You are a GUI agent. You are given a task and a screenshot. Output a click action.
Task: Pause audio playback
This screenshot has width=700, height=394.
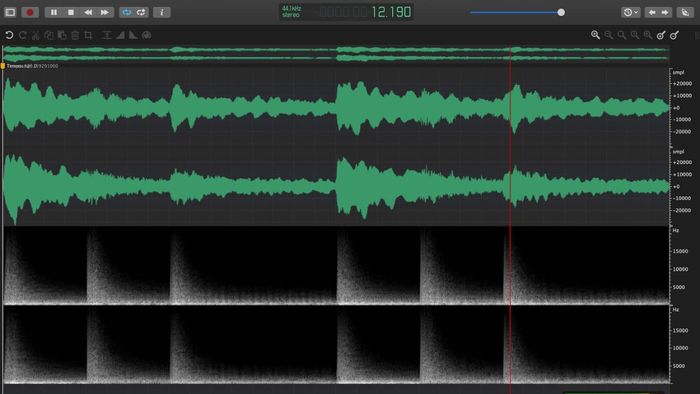[x=54, y=12]
